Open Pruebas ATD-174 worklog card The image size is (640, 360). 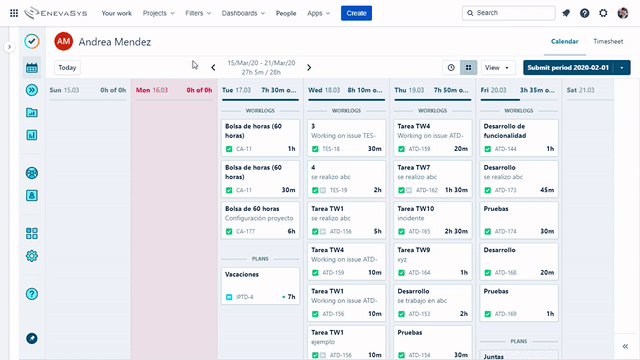519,220
